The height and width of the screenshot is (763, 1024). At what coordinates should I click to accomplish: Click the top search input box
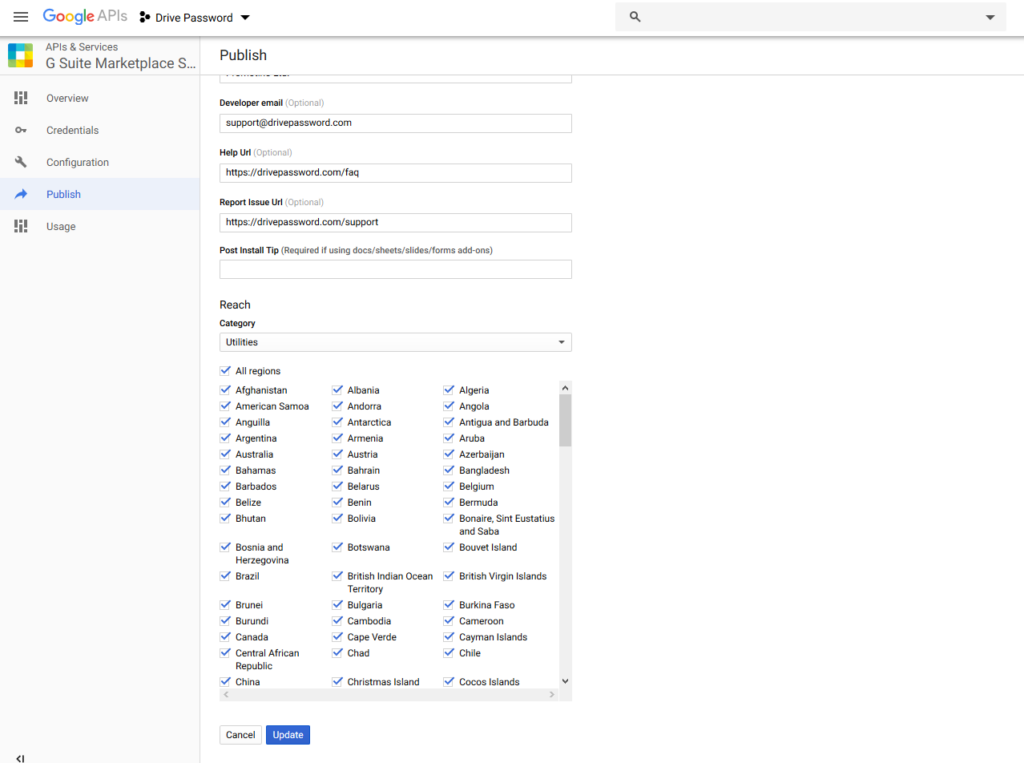click(x=810, y=17)
